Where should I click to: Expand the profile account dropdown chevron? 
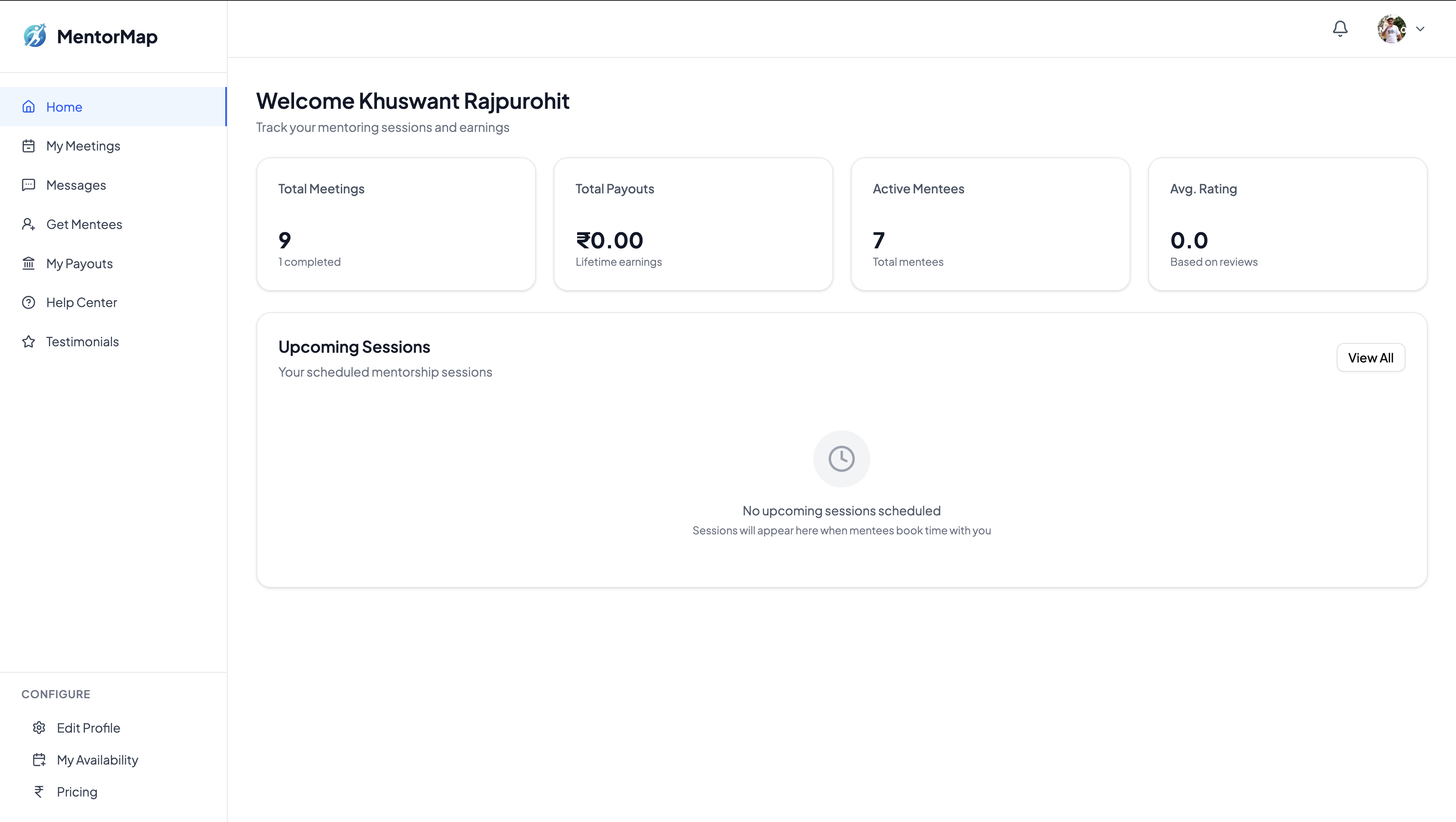click(x=1421, y=29)
